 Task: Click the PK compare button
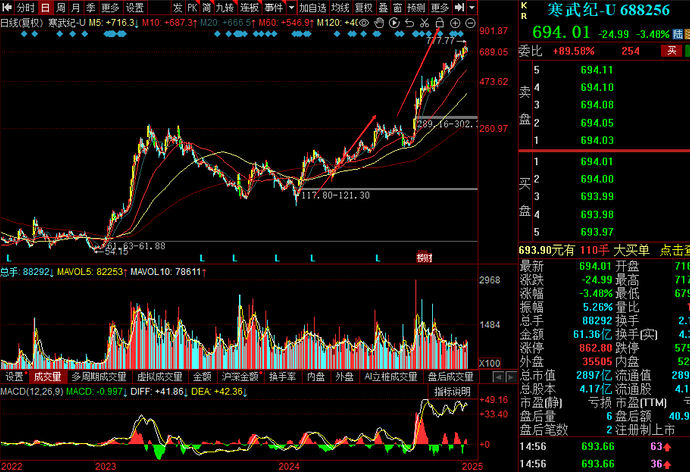point(192,7)
